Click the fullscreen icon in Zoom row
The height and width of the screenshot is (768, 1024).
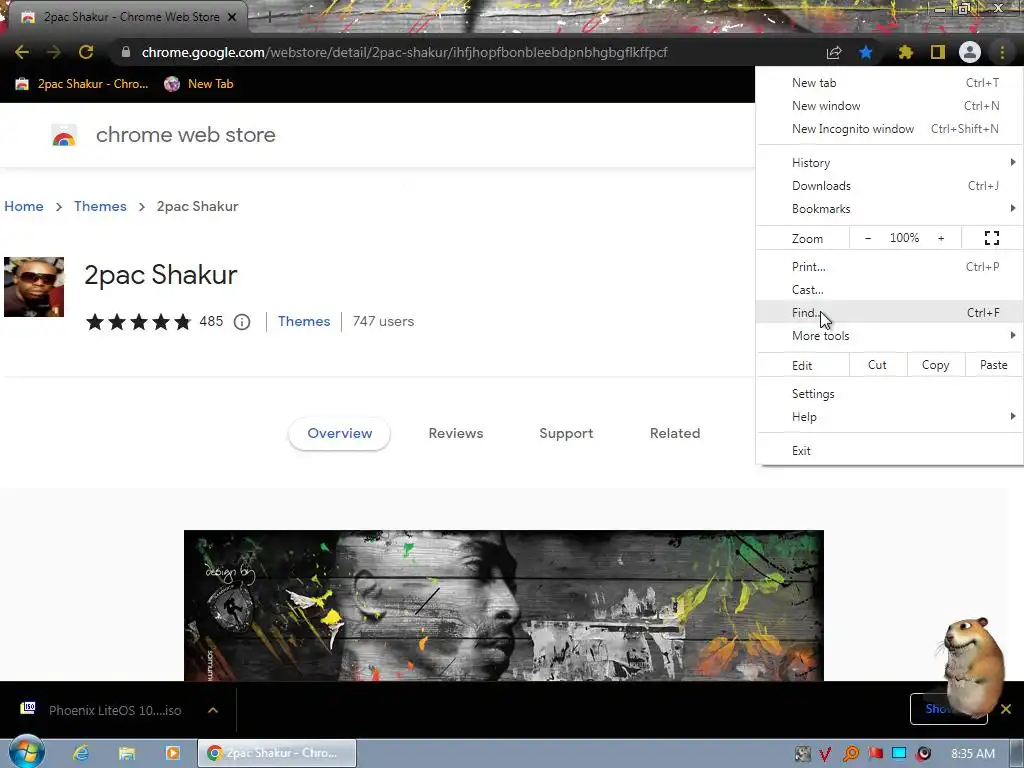point(992,238)
